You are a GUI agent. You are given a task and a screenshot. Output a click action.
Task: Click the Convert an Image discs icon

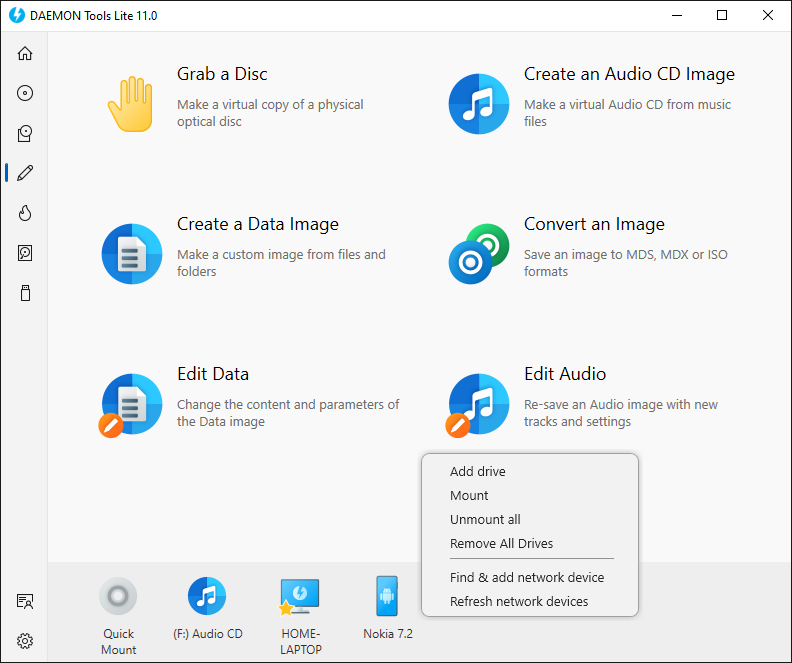tap(479, 253)
